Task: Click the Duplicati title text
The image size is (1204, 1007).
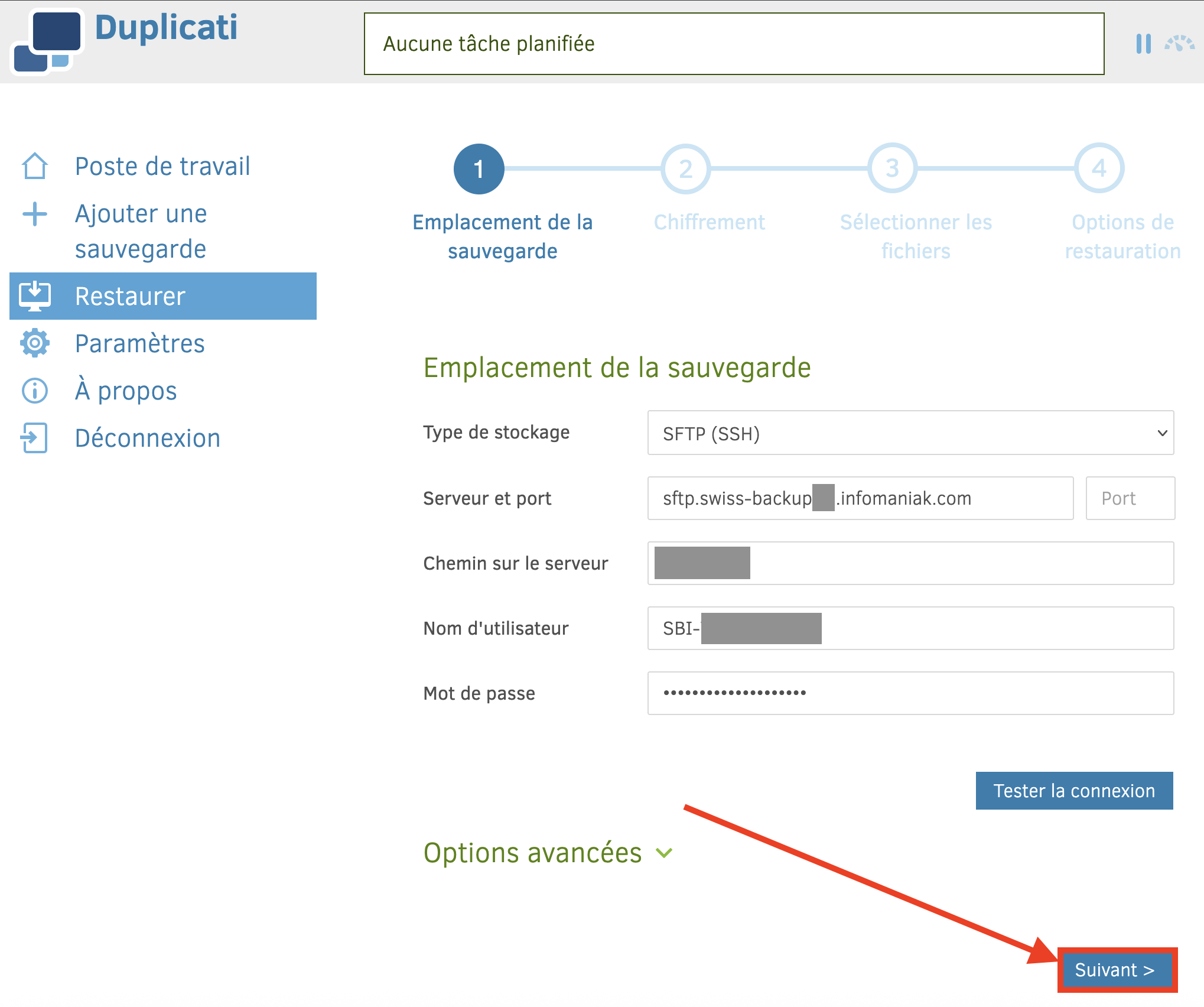Action: coord(166,27)
